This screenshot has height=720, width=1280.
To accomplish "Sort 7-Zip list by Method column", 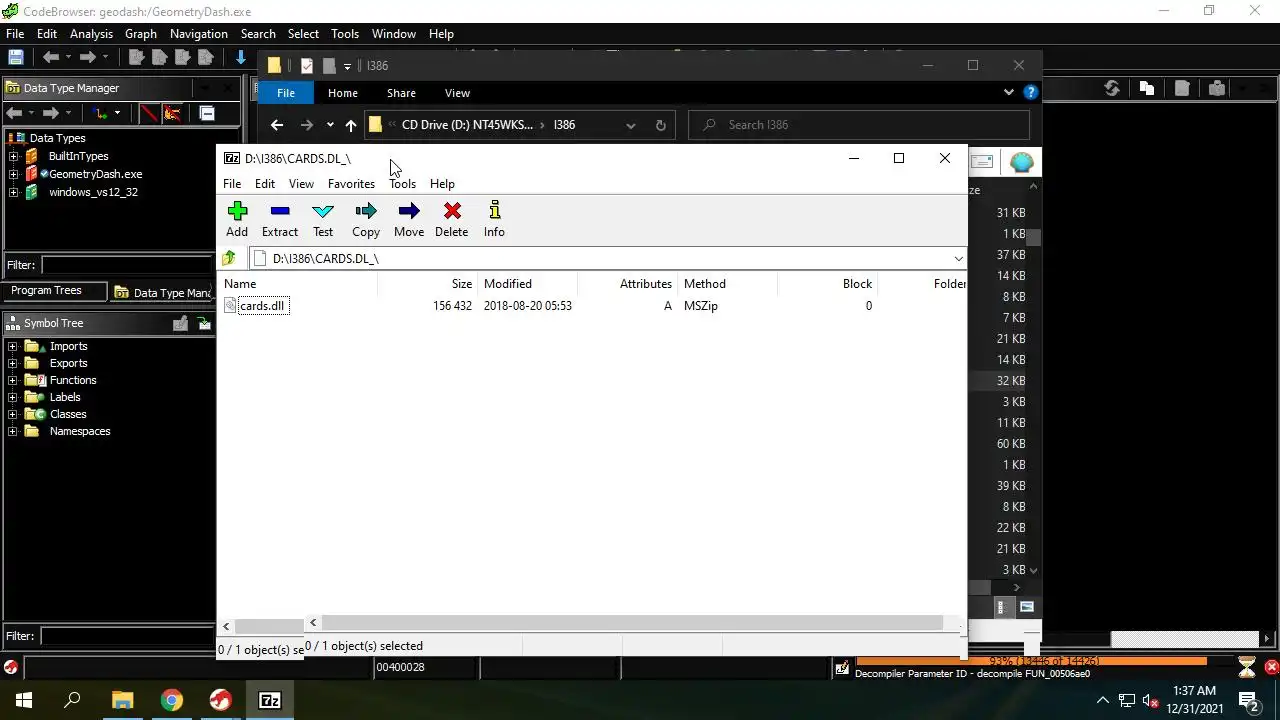I will [x=728, y=284].
